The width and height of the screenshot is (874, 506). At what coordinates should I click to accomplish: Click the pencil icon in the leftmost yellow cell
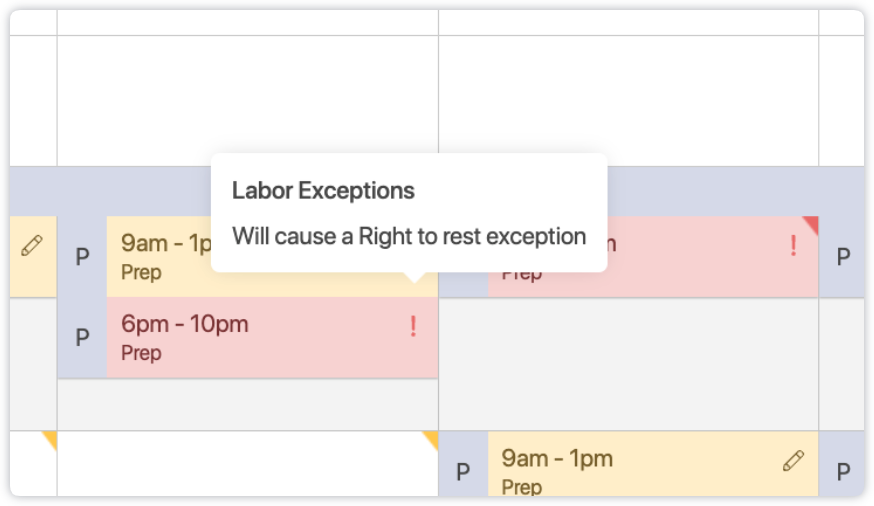coord(32,245)
